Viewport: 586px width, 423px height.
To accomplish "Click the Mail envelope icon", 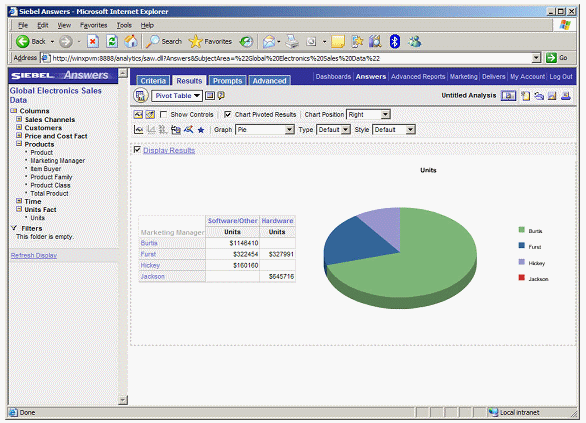I will 269,41.
